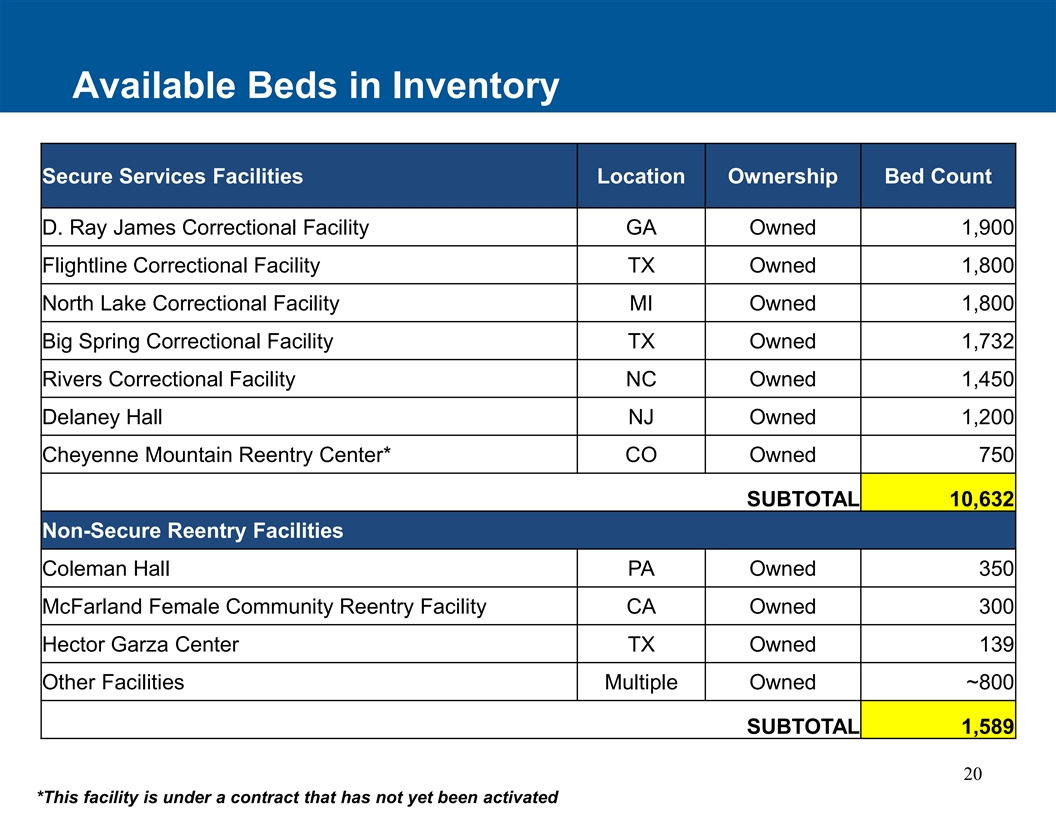This screenshot has height=816, width=1056.
Task: Select the 'Non-Secure Reentry Facilities' section header
Action: pos(192,531)
